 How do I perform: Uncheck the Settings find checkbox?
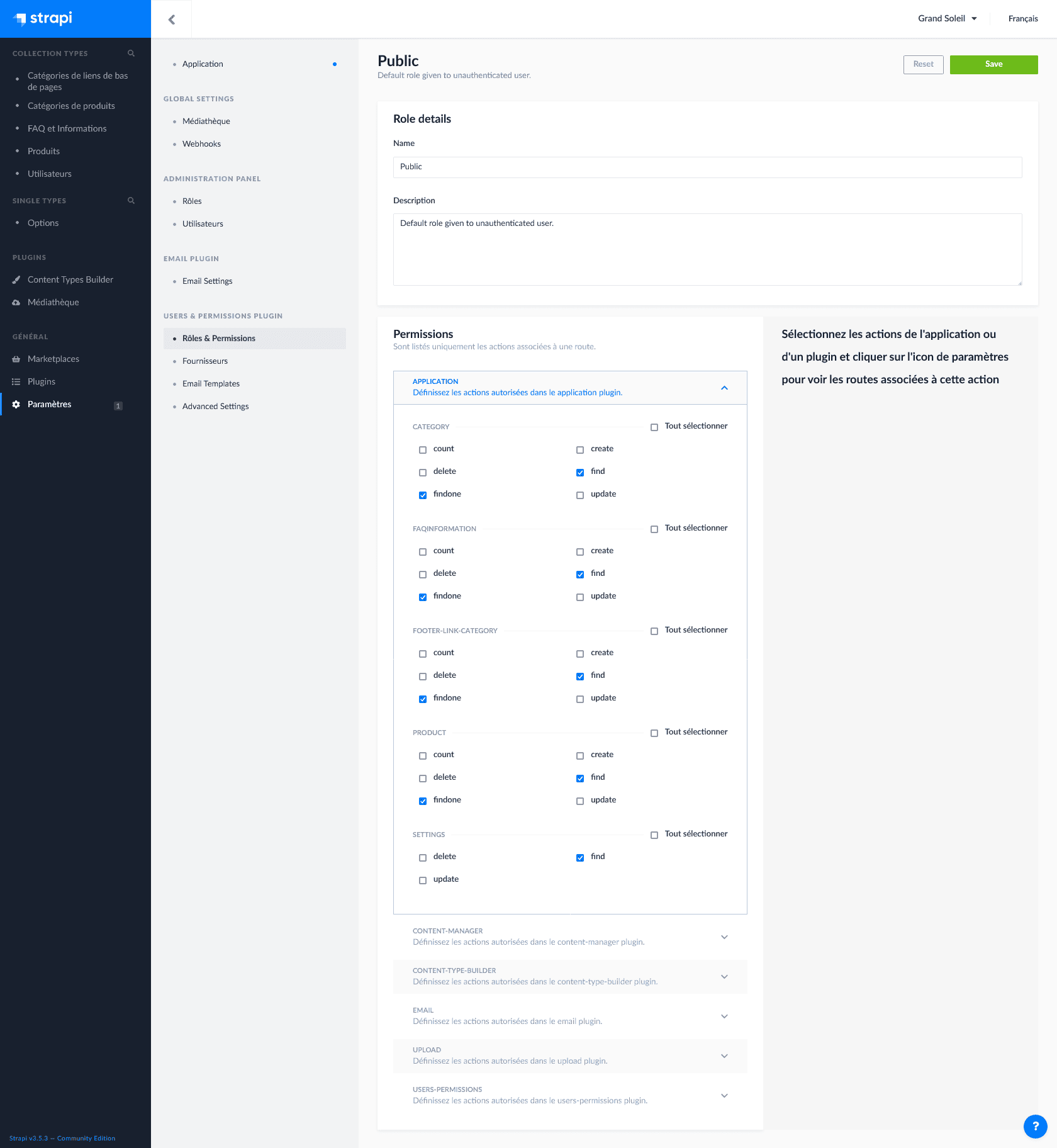(x=580, y=857)
